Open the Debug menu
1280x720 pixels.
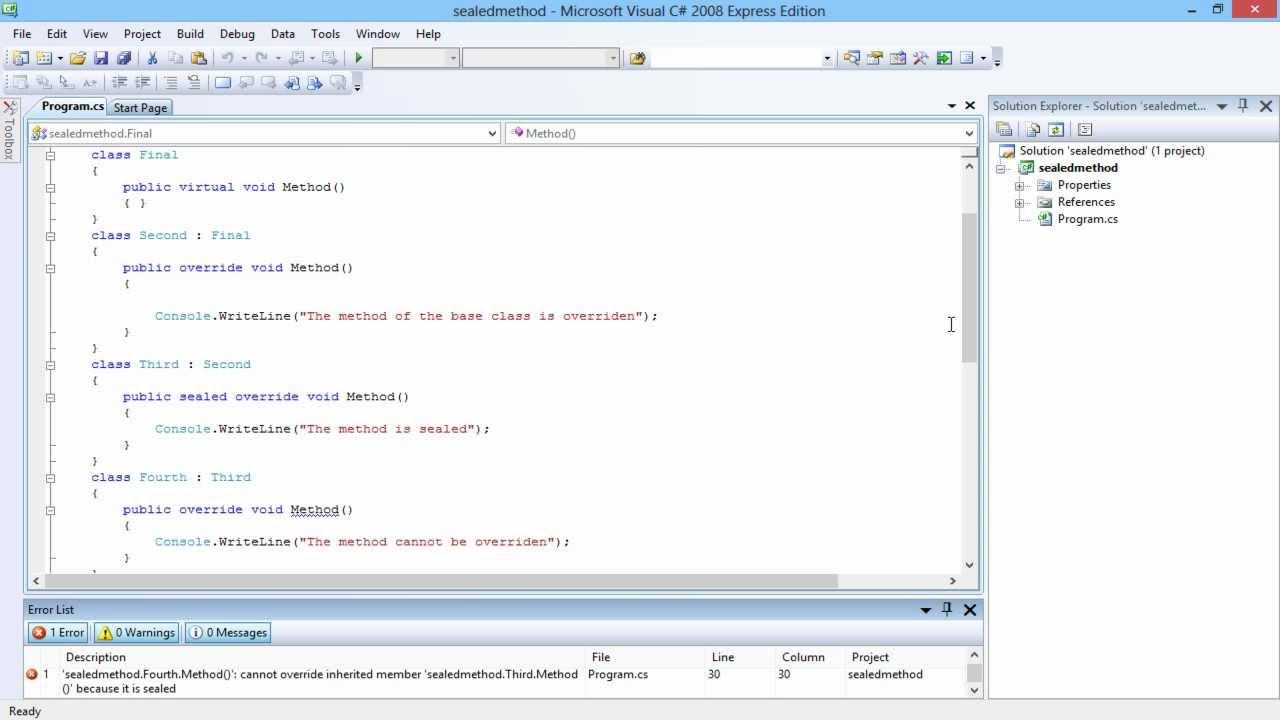(237, 34)
